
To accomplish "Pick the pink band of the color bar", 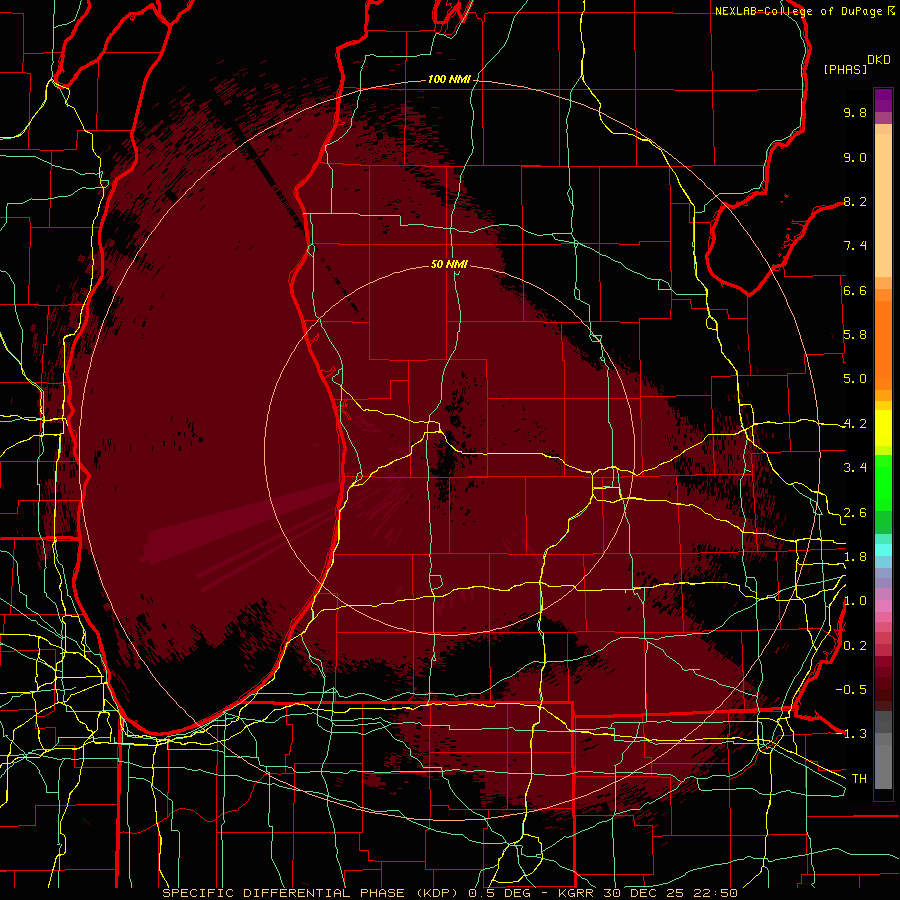I will click(883, 606).
